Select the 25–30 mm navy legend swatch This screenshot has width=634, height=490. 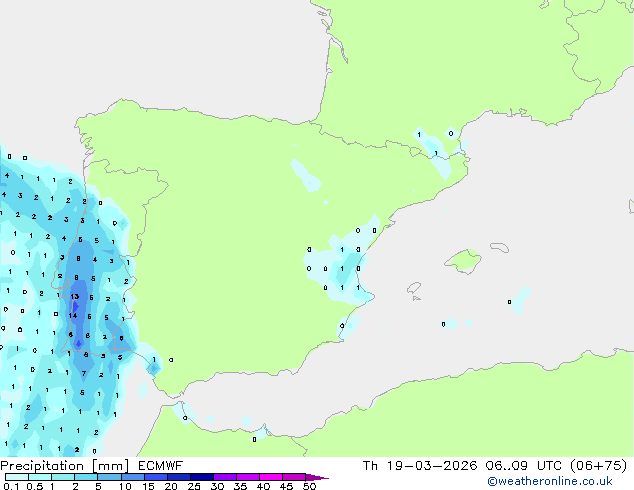[202, 477]
